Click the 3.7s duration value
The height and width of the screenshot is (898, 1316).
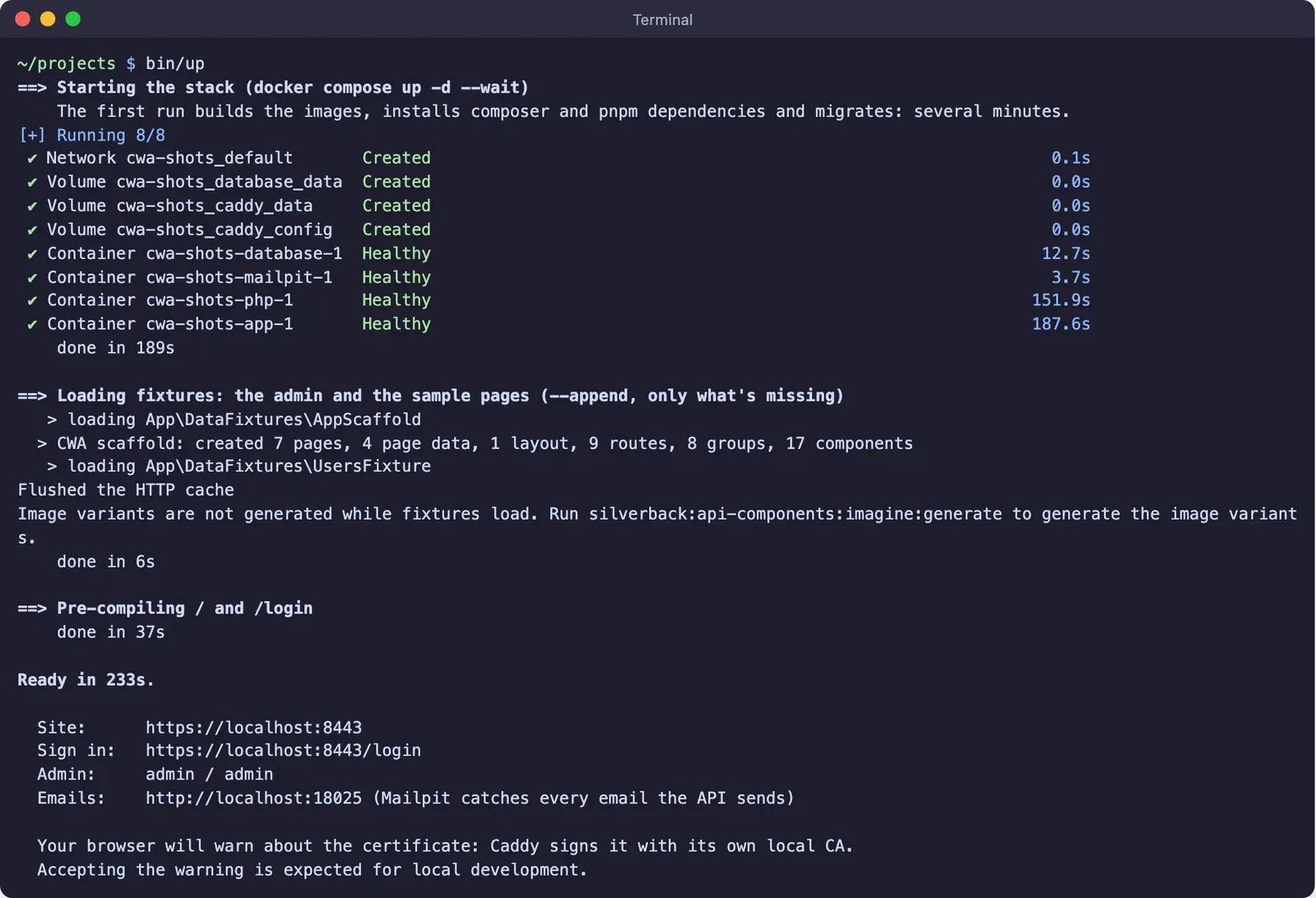1071,277
